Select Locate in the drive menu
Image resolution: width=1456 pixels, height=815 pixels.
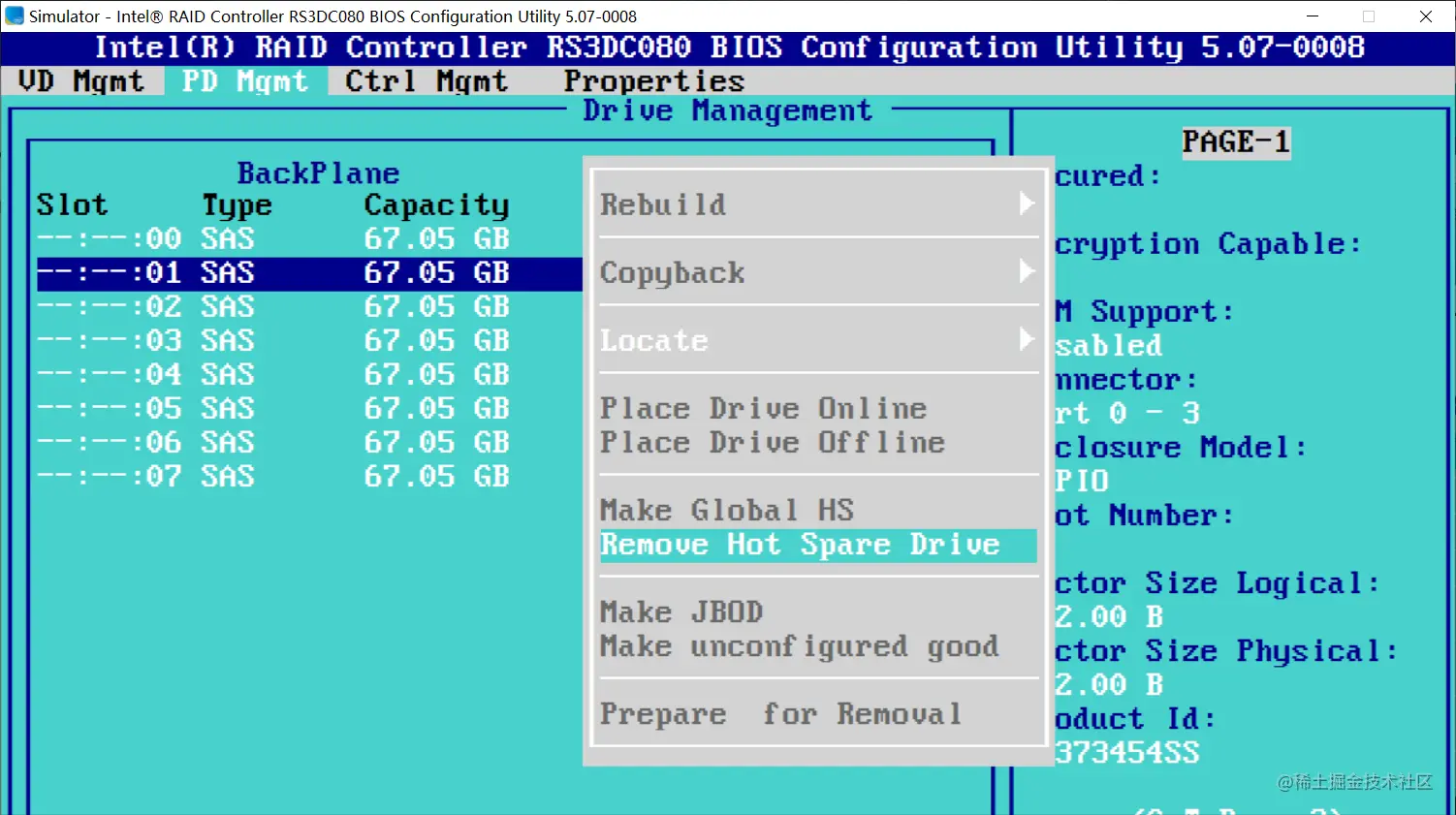click(654, 341)
